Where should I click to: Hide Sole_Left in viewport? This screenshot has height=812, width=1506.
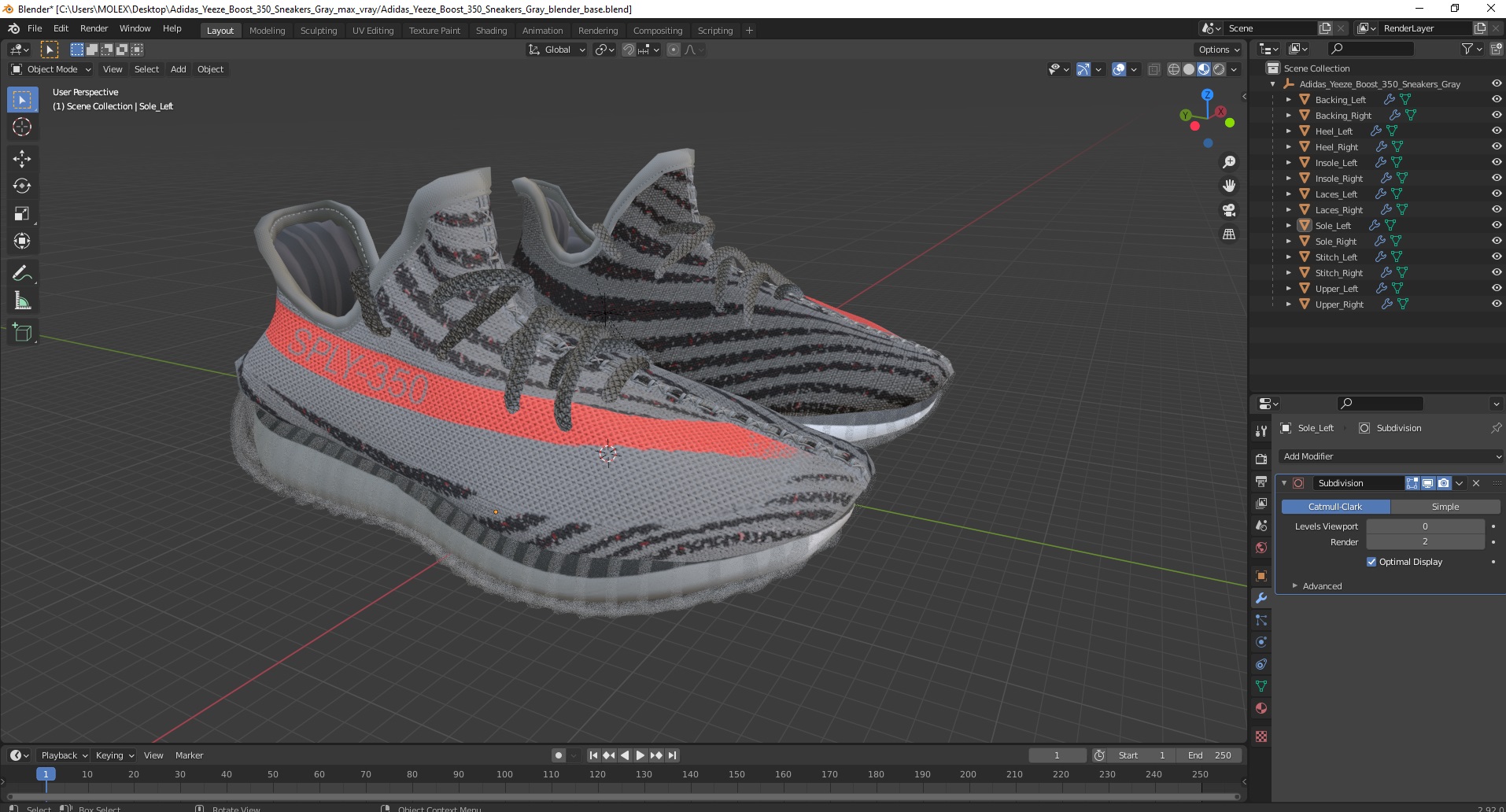(1496, 225)
